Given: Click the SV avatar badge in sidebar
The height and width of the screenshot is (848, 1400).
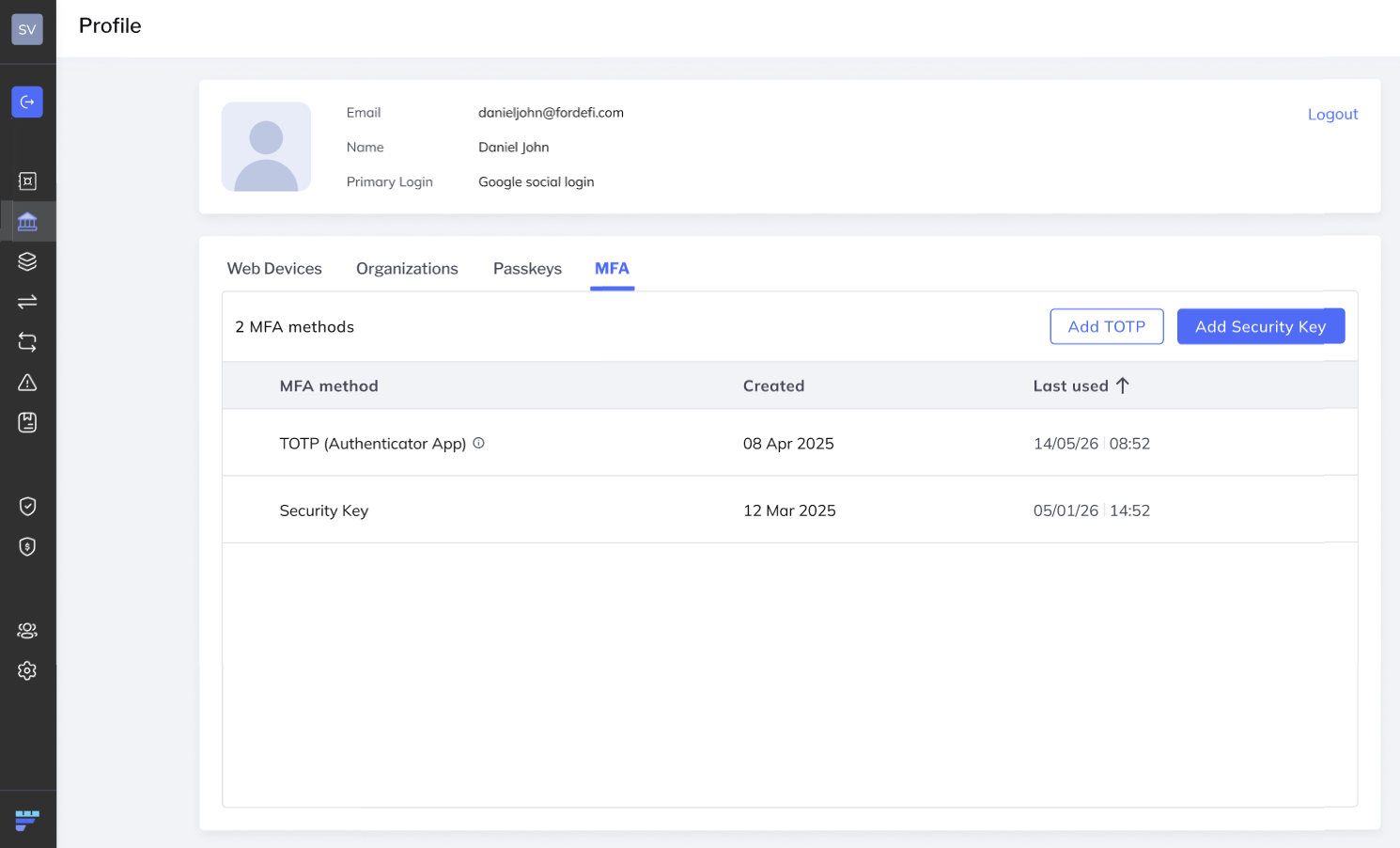Looking at the screenshot, I should [27, 29].
